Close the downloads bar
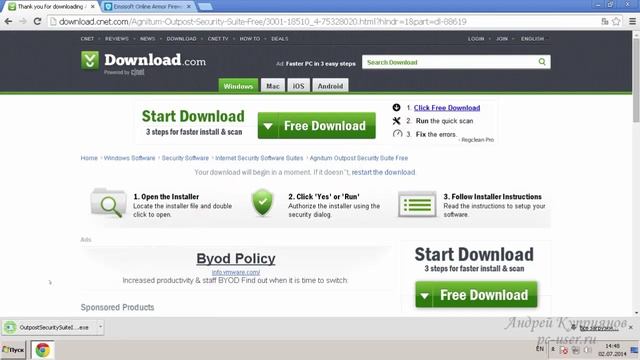Image resolution: width=640 pixels, height=360 pixels. coord(631,327)
